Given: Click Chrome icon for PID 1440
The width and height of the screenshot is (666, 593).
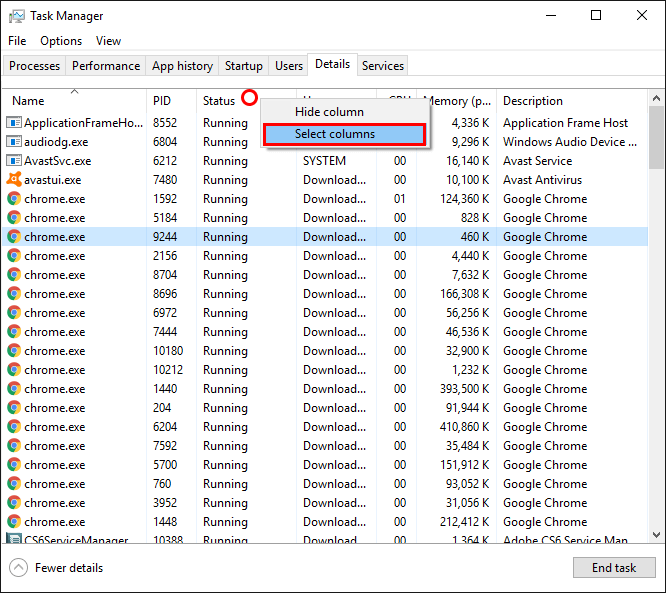Looking at the screenshot, I should 14,389.
